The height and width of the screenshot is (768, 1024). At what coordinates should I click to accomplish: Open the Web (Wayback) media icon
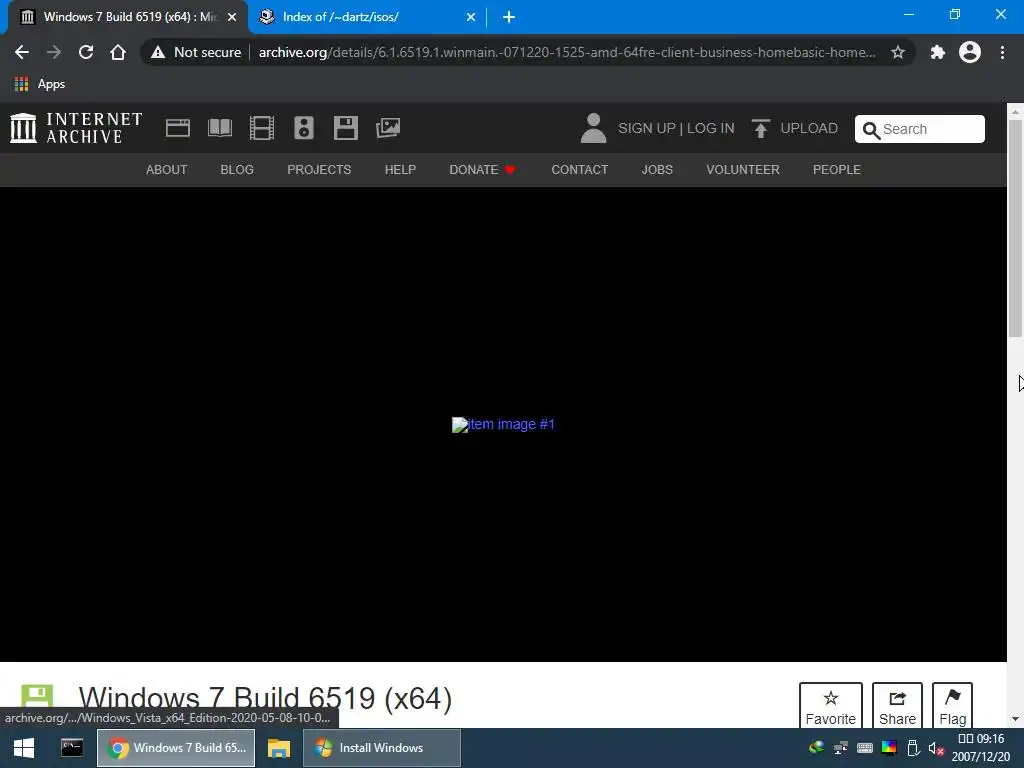(178, 128)
